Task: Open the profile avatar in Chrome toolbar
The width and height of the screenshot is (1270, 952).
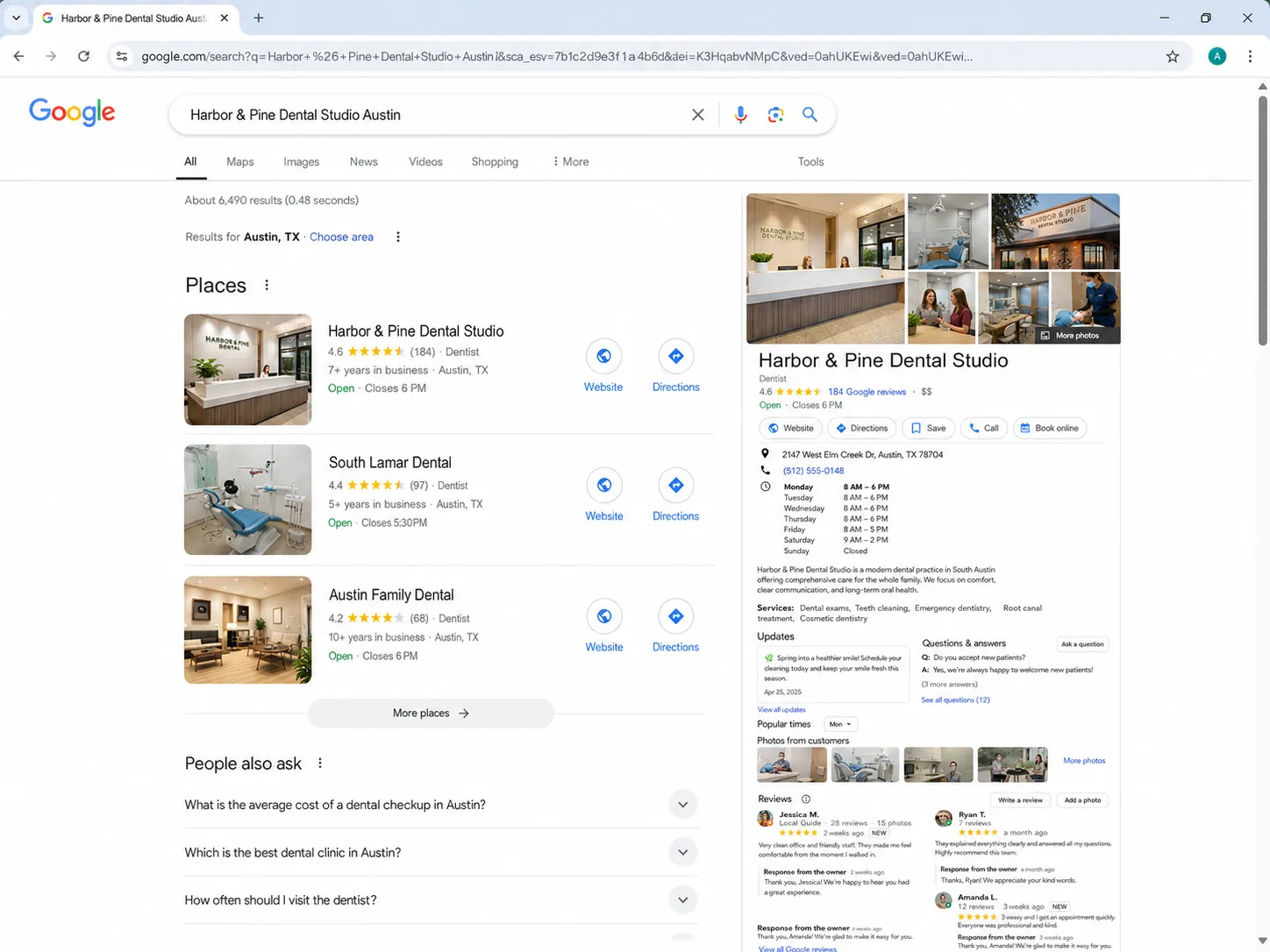Action: click(1216, 56)
